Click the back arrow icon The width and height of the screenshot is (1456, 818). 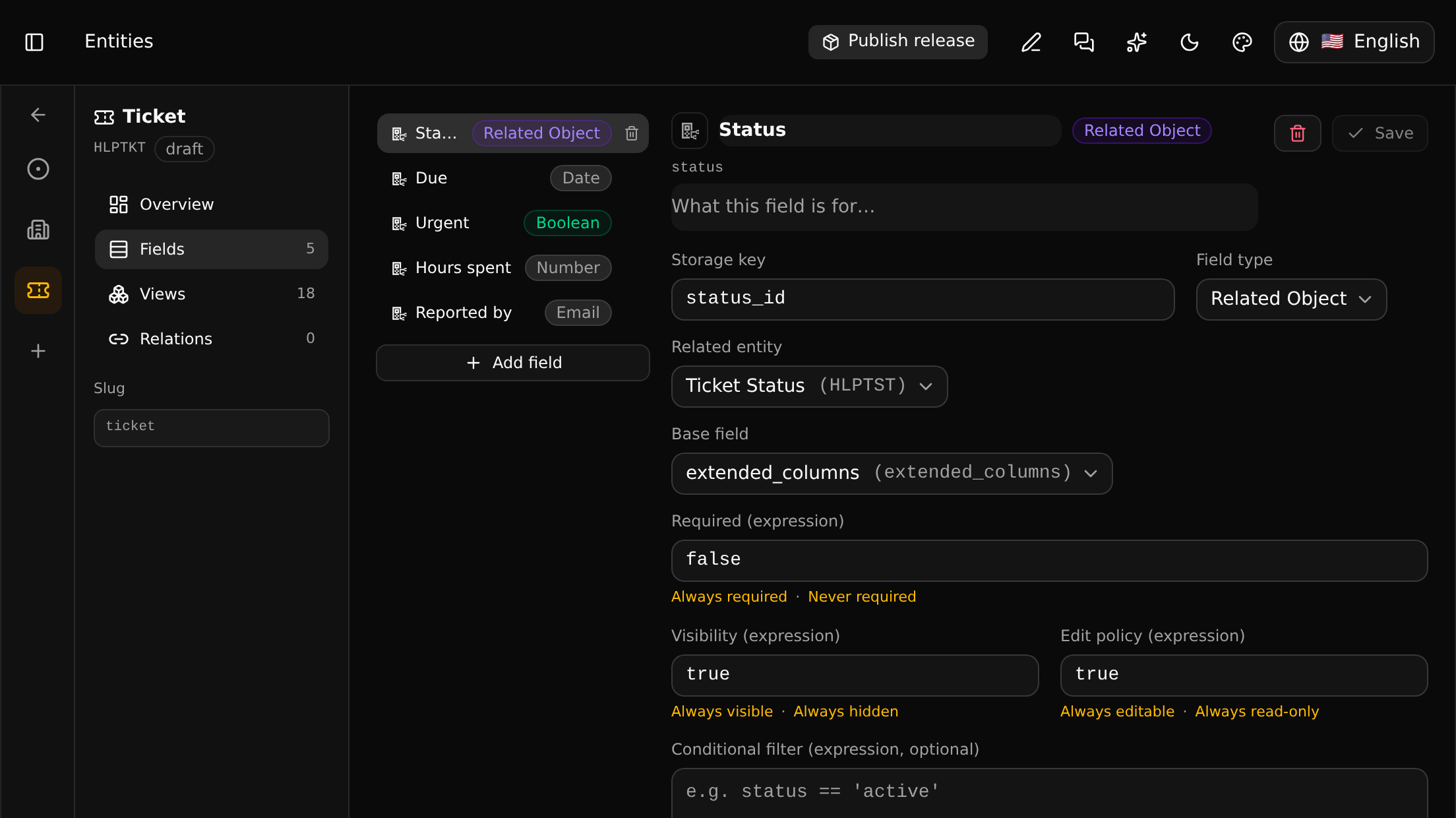click(38, 115)
